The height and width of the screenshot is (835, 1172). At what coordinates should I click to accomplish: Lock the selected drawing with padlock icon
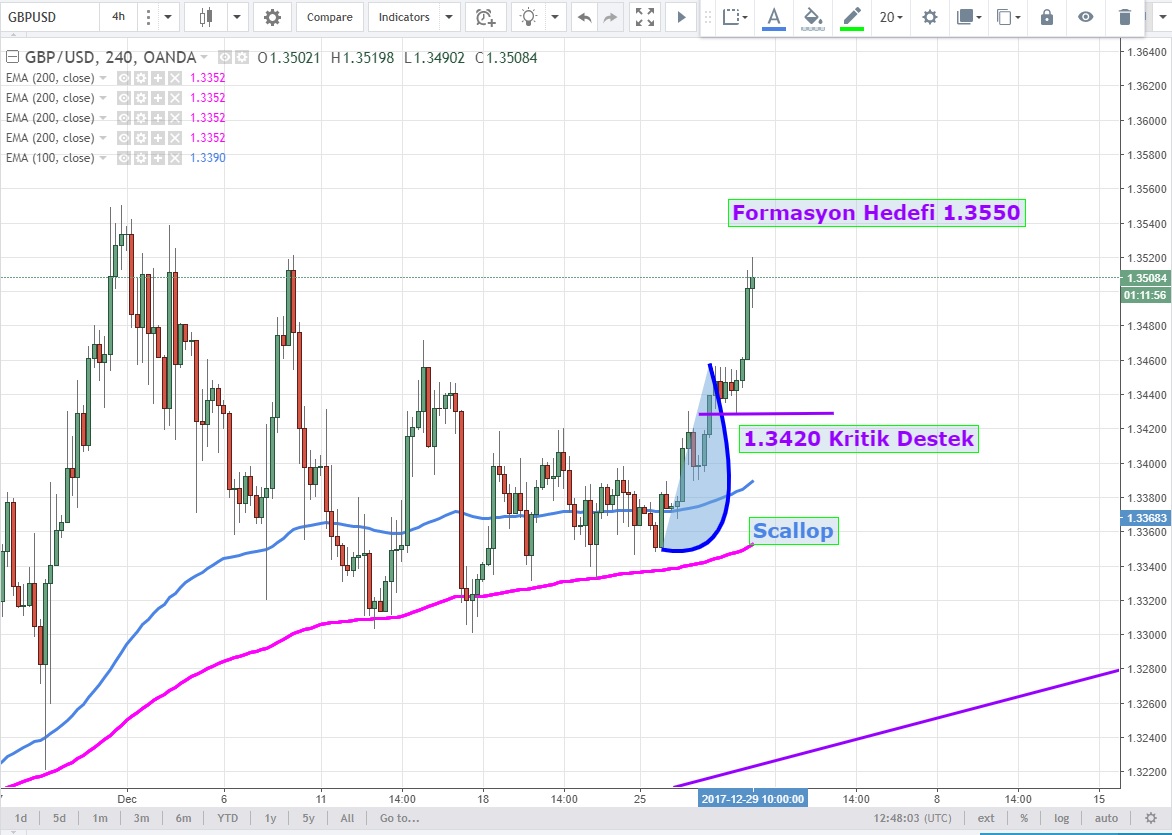click(x=1047, y=17)
